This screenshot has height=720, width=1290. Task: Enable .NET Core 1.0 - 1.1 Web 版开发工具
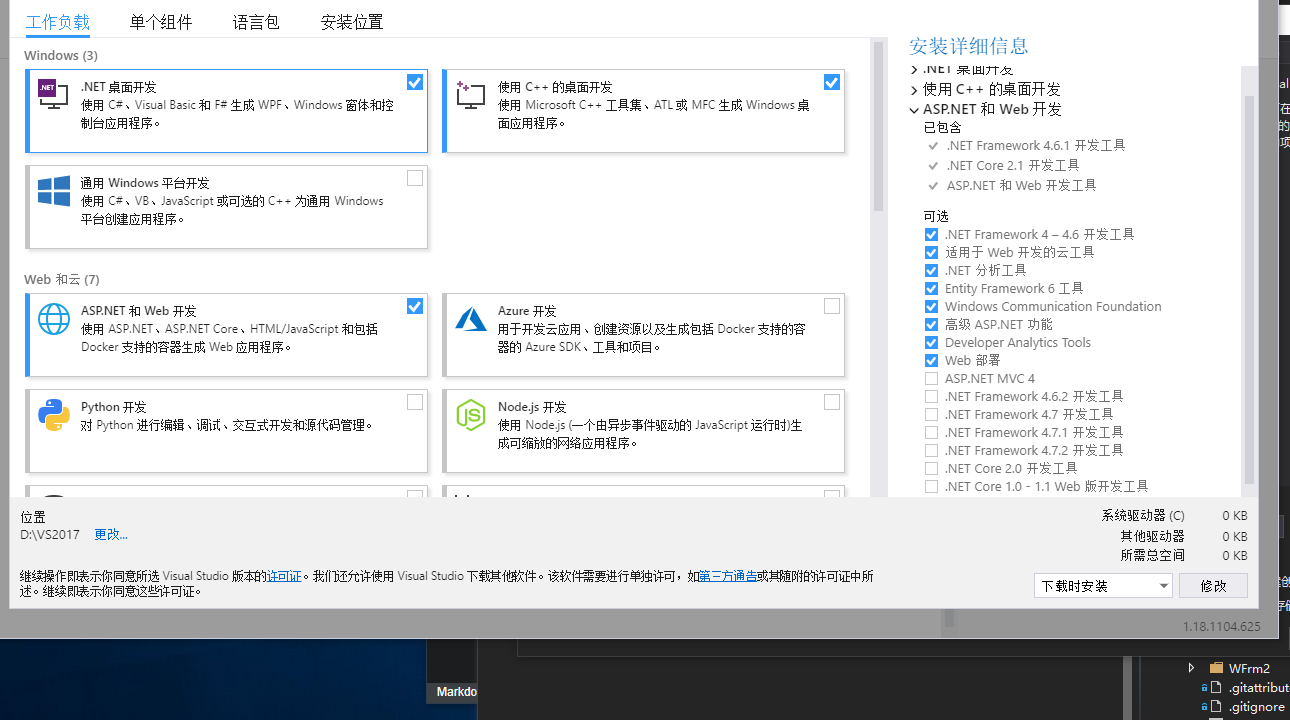(931, 487)
